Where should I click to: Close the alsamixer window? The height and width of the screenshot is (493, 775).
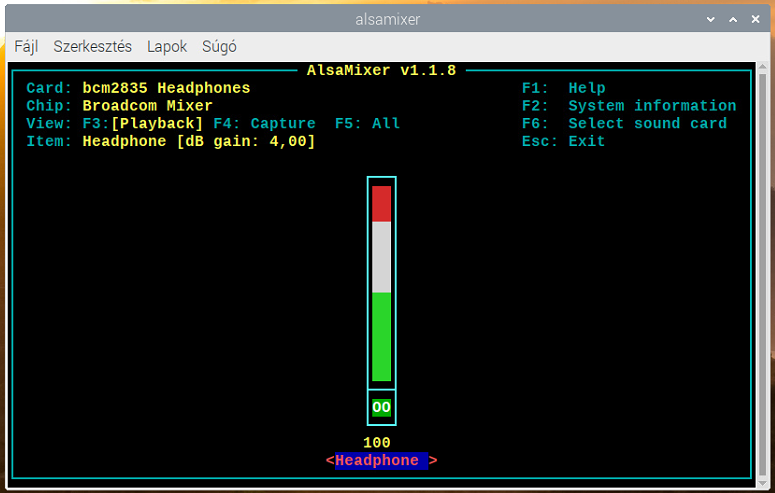(755, 19)
